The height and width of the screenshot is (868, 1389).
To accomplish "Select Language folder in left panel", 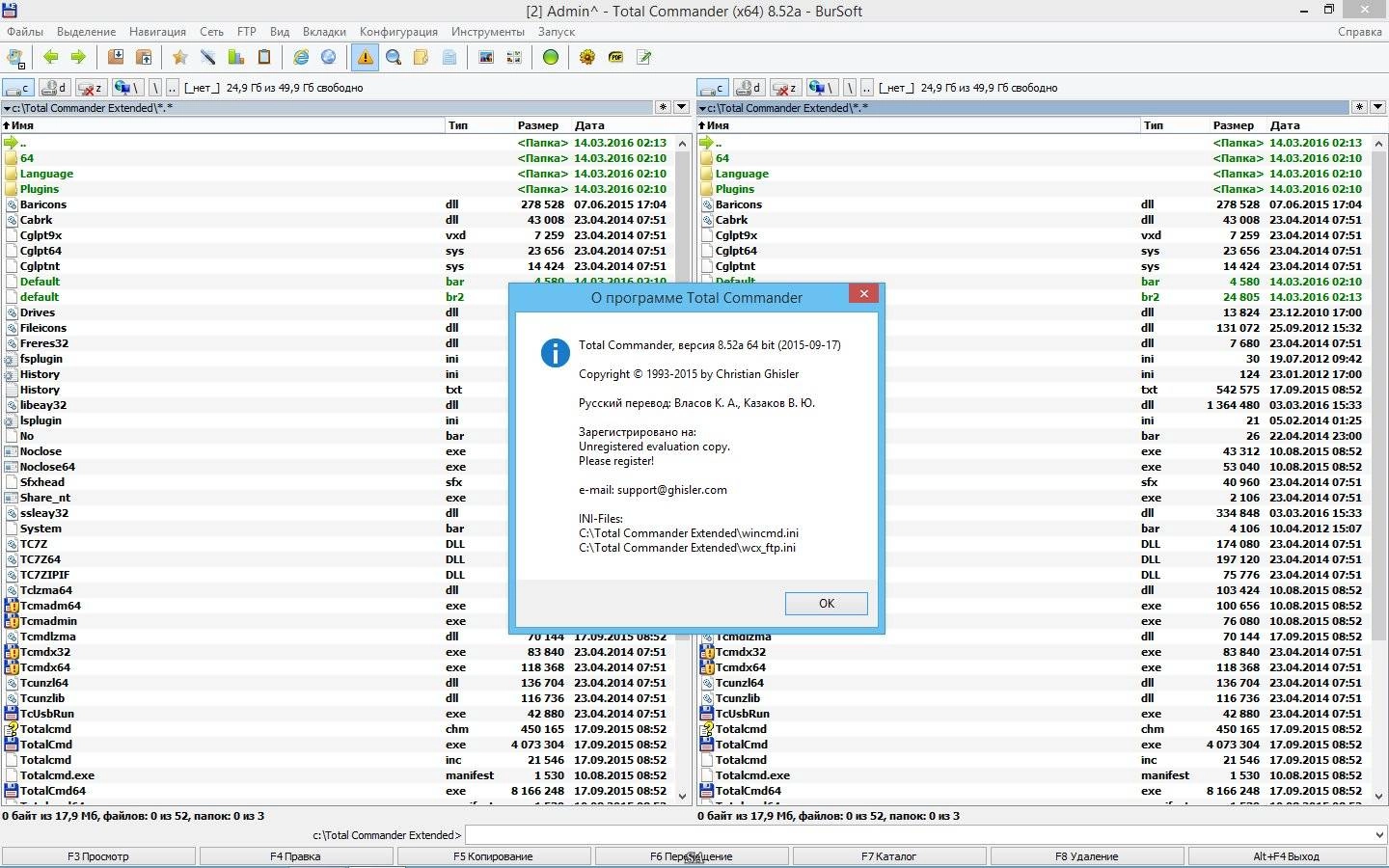I will coord(46,174).
